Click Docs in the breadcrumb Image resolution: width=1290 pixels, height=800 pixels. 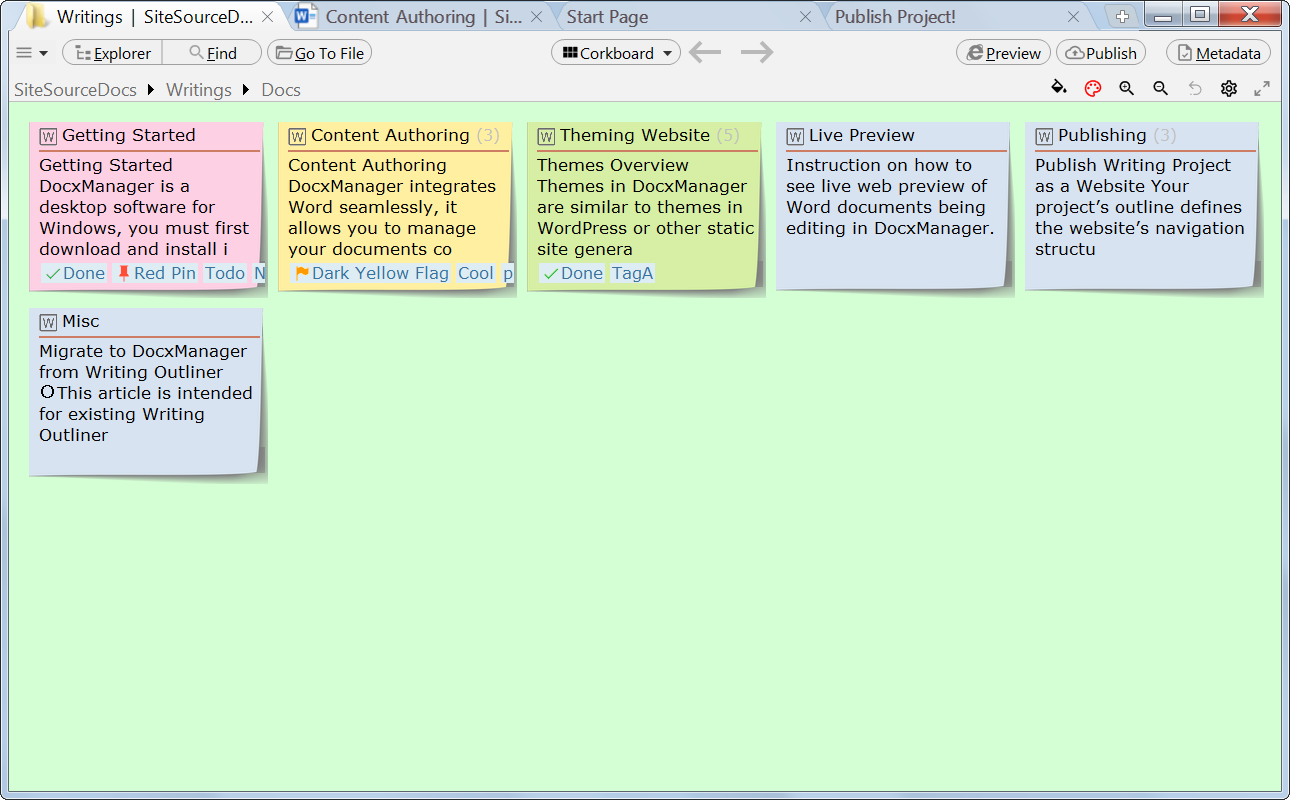click(281, 90)
